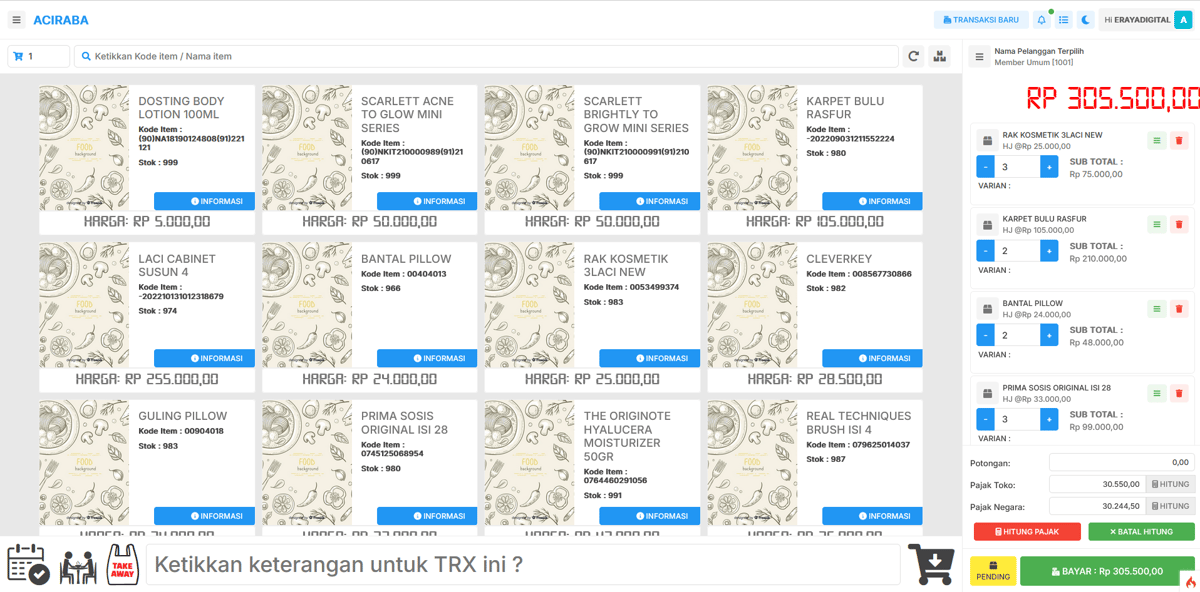Decrease quantity of BANTAL PILLOW in cart
The width and height of the screenshot is (1200, 592).
coord(985,335)
